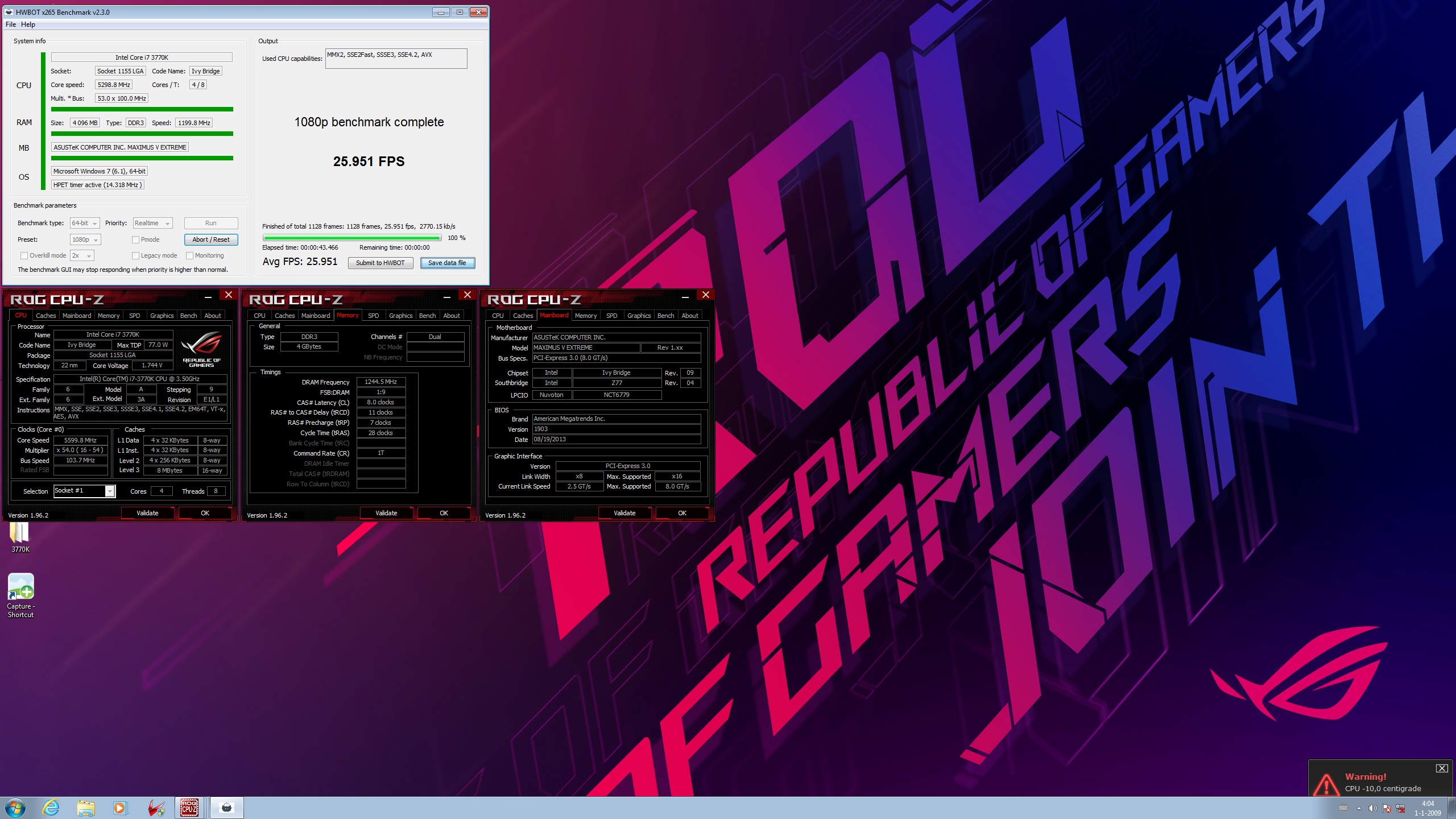Switch to ROG CPU-Z taskbar button
This screenshot has height=819, width=1456.
pyautogui.click(x=189, y=808)
